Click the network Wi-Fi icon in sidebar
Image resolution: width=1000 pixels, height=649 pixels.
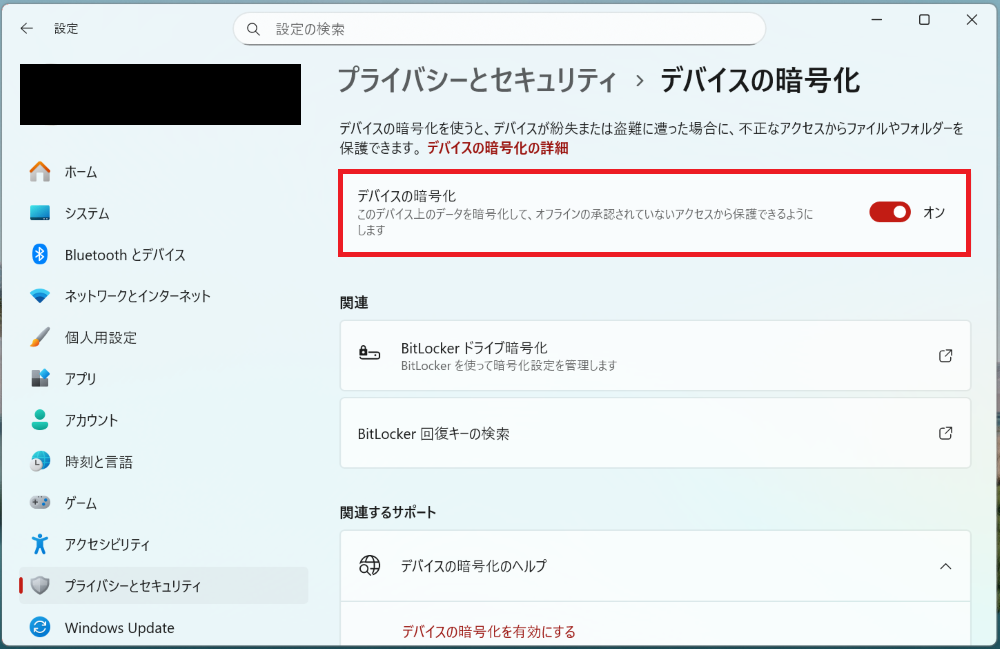[40, 296]
